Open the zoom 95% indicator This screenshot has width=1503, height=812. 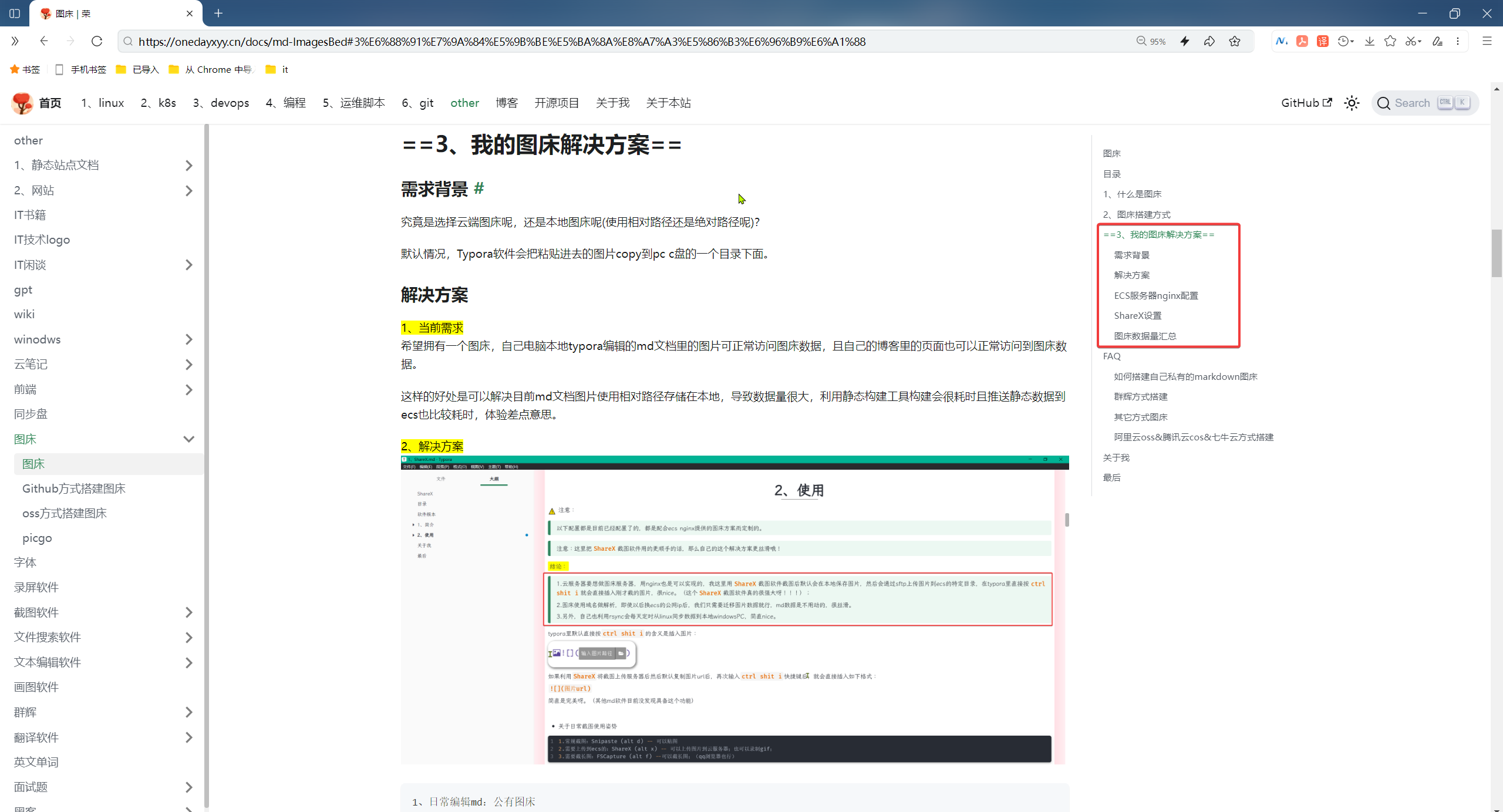(x=1151, y=41)
